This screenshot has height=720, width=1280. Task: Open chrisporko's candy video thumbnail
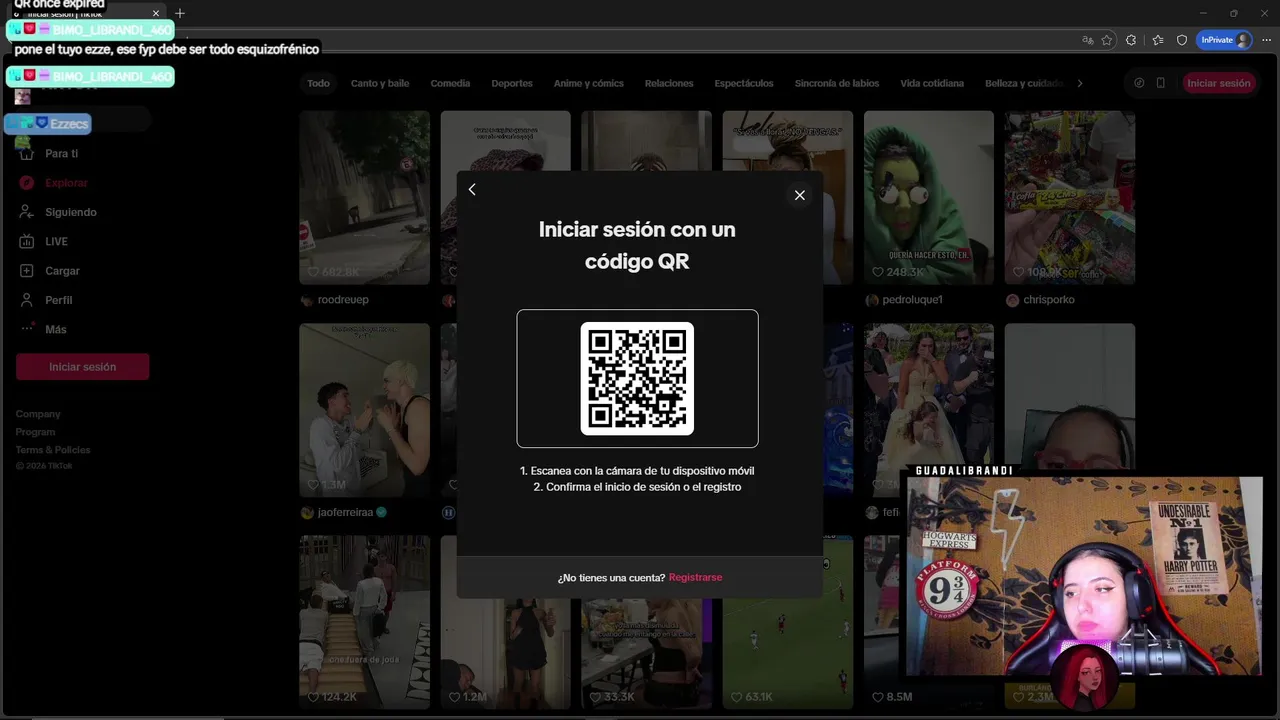tap(1070, 198)
